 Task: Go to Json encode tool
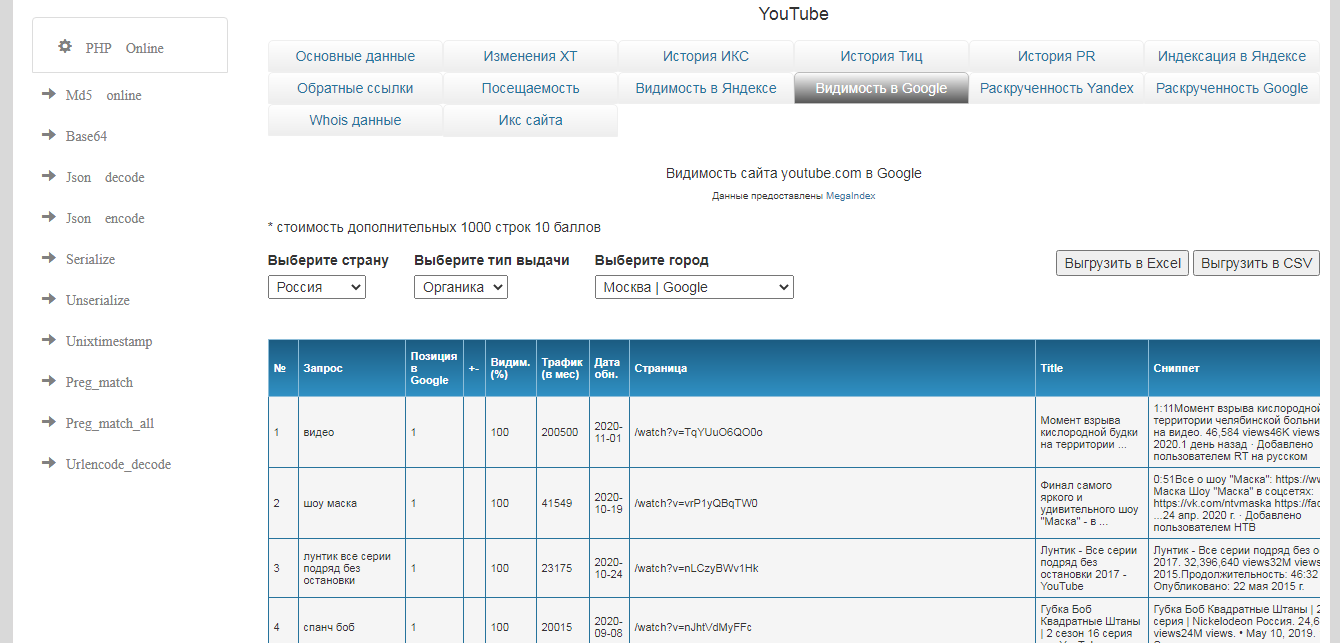coord(105,219)
